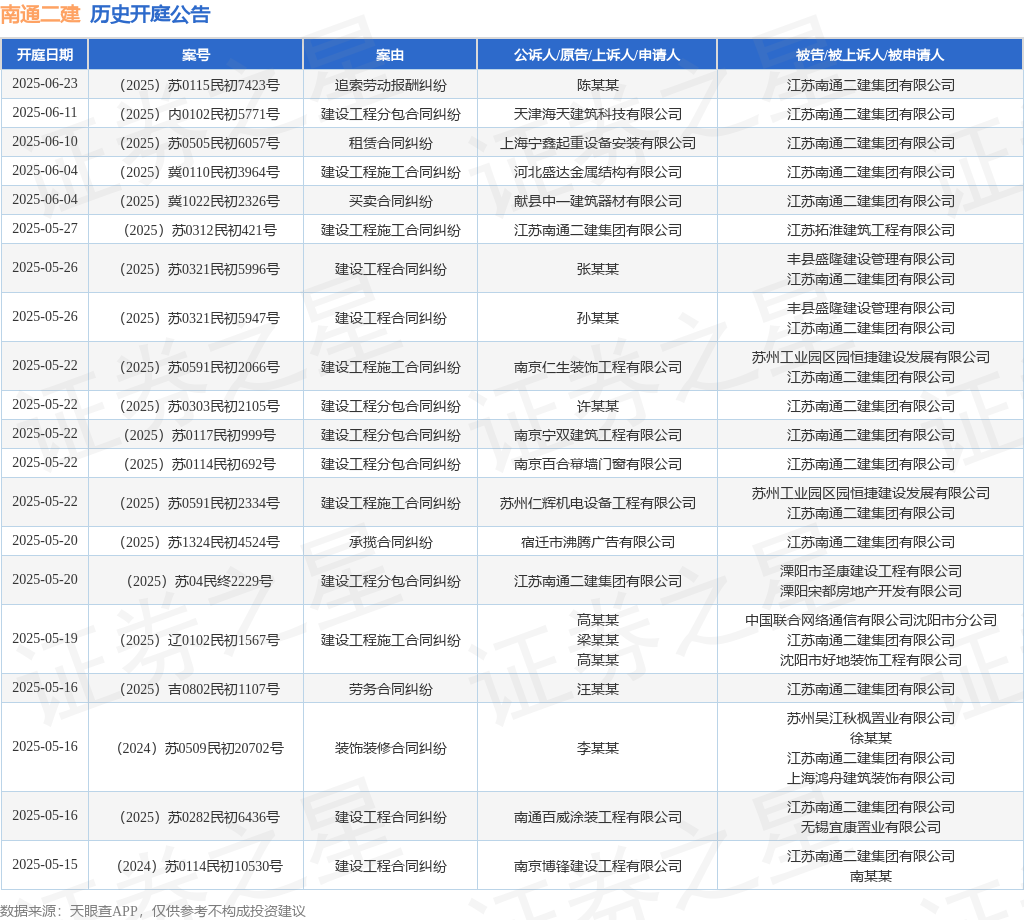Viewport: 1024px width, 920px height.
Task: Click plaintiff 天津海天建筑科技有限公司
Action: pyautogui.click(x=598, y=114)
